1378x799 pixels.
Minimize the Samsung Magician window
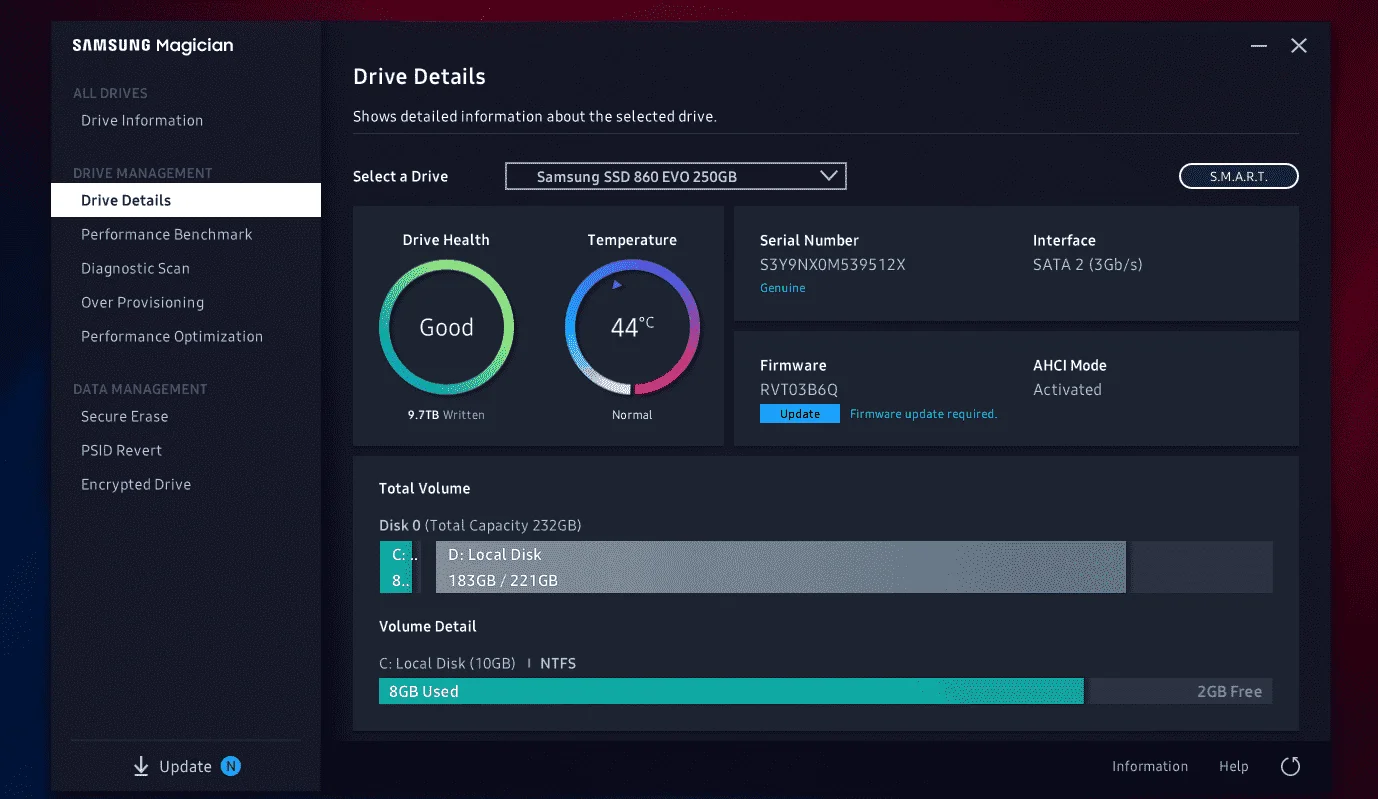[1259, 46]
